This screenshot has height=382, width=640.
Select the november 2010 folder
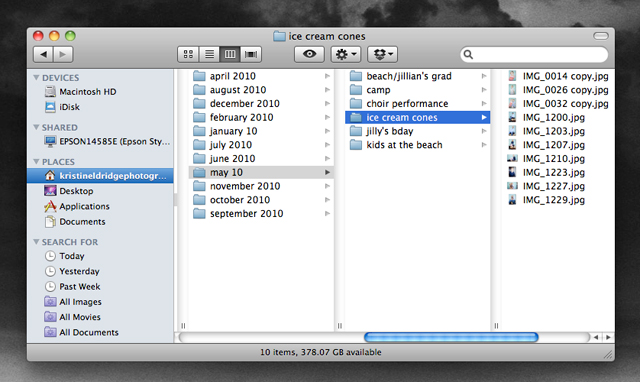[x=261, y=186]
